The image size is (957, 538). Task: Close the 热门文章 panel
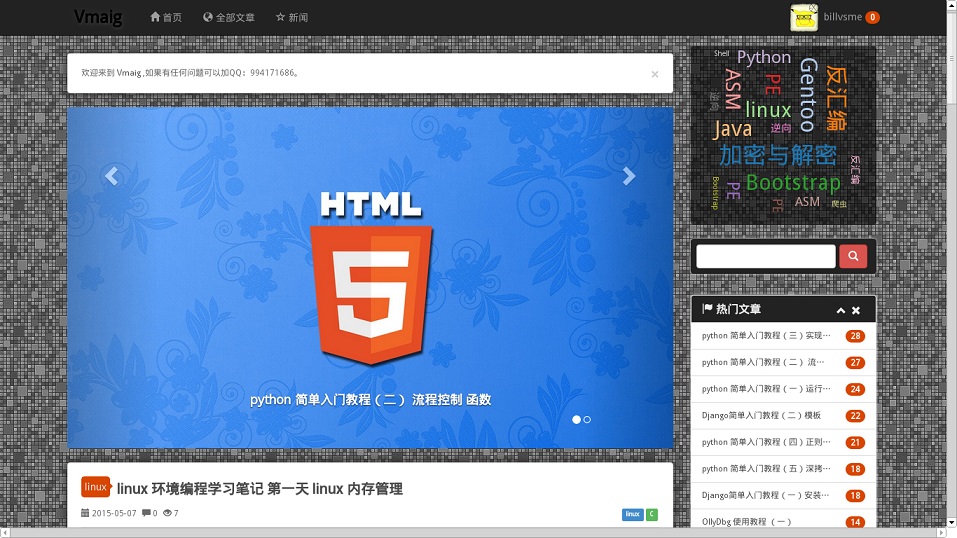(x=856, y=310)
